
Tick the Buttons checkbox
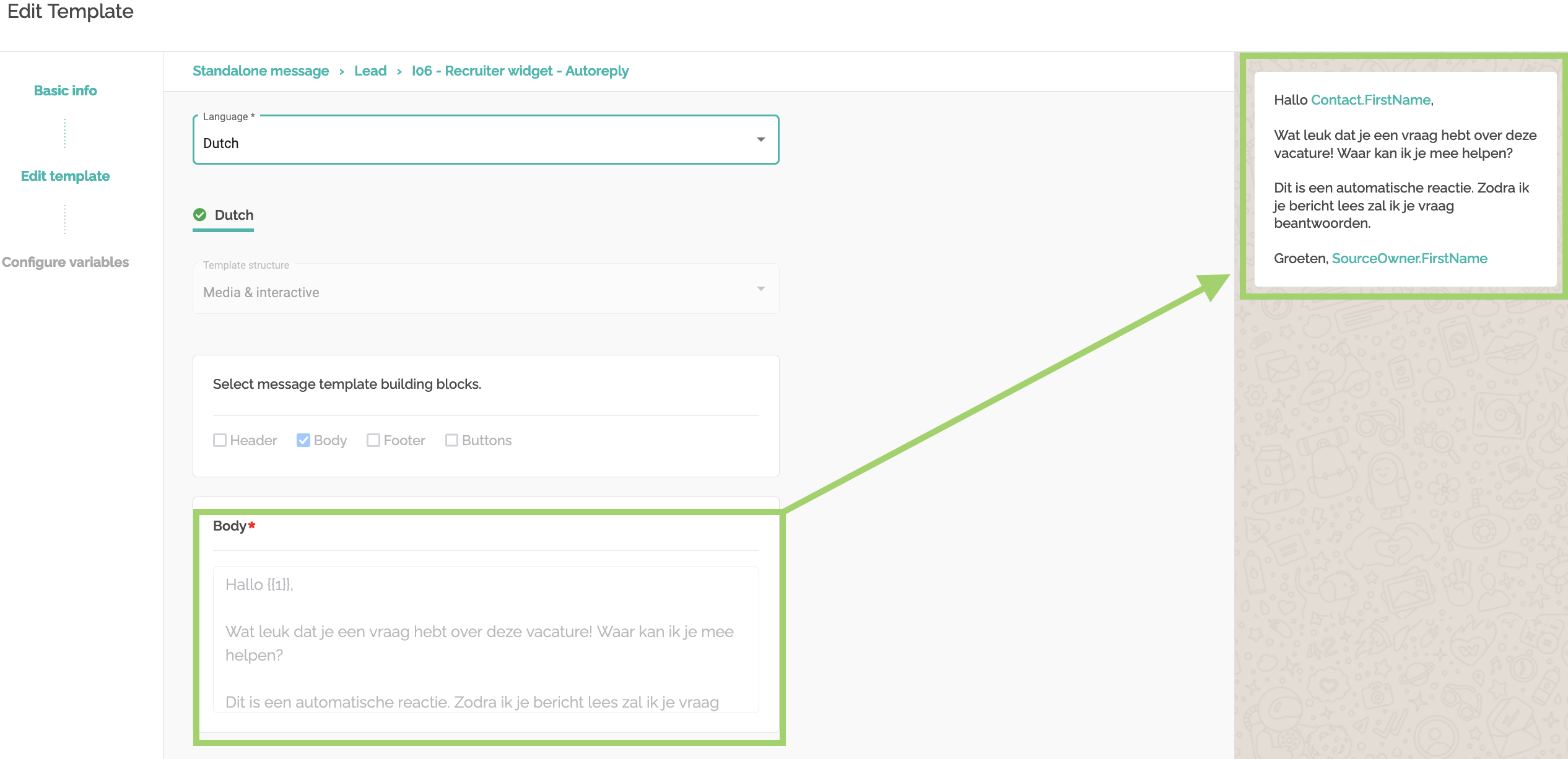[451, 440]
